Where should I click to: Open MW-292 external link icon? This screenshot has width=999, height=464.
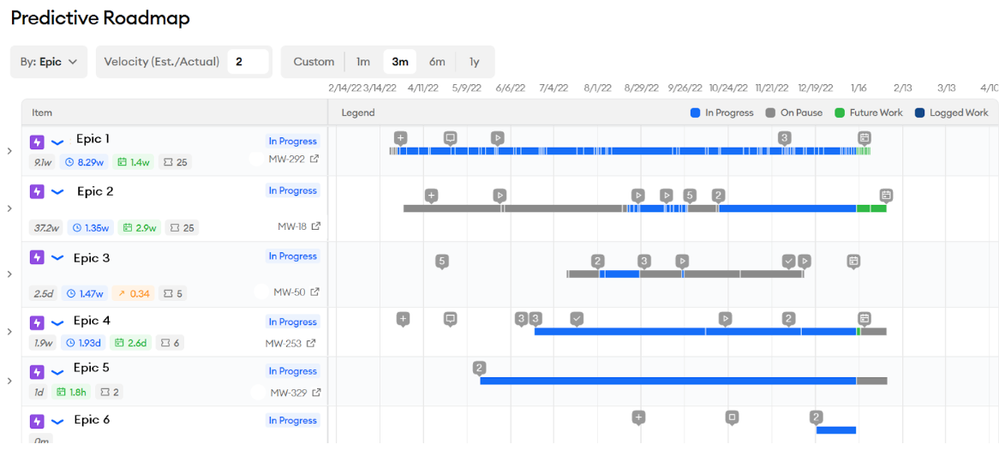(314, 159)
